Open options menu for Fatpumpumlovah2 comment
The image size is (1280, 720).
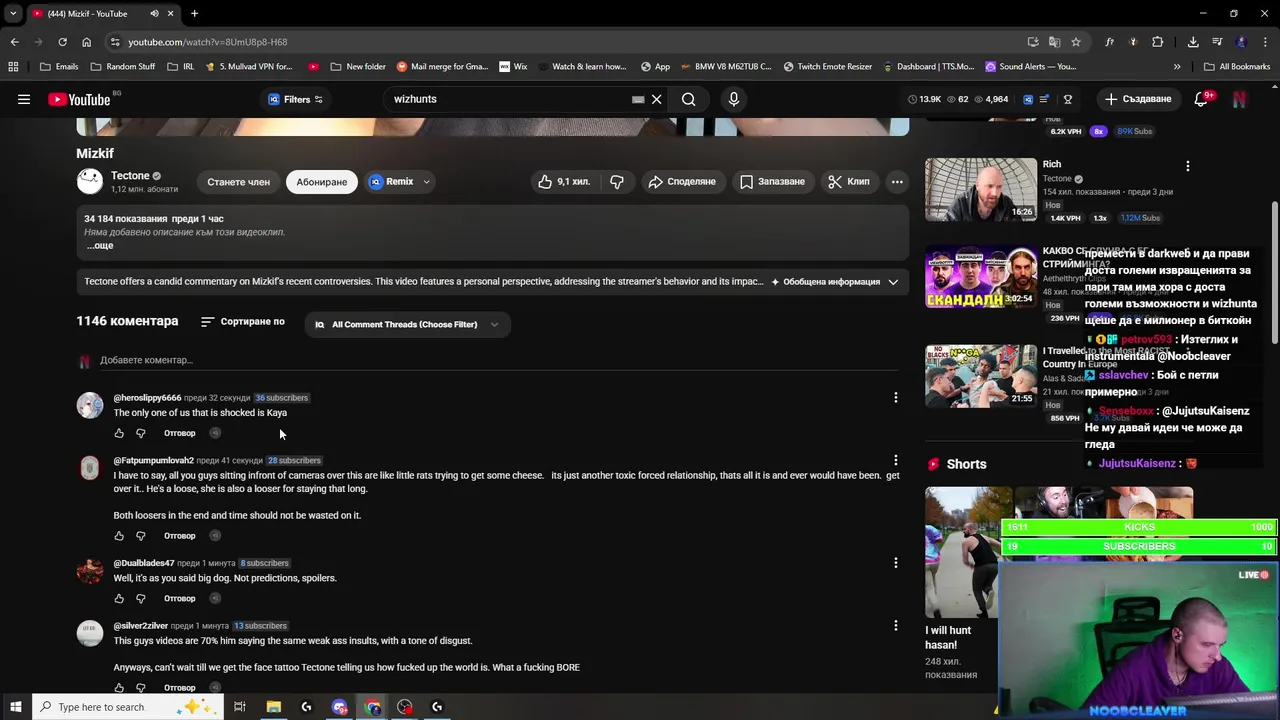click(896, 461)
